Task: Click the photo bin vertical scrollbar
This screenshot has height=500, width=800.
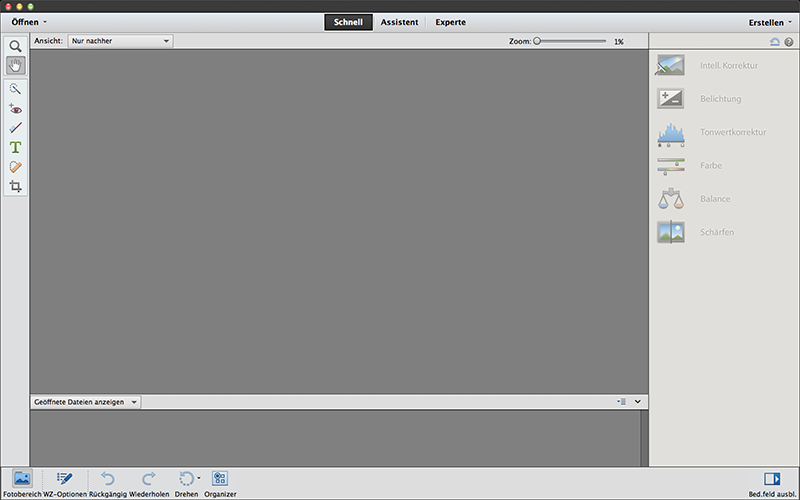Action: [x=644, y=438]
